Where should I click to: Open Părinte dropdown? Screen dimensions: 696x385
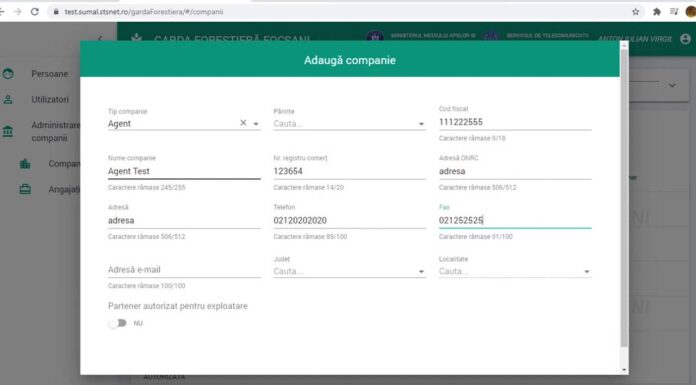click(350, 124)
